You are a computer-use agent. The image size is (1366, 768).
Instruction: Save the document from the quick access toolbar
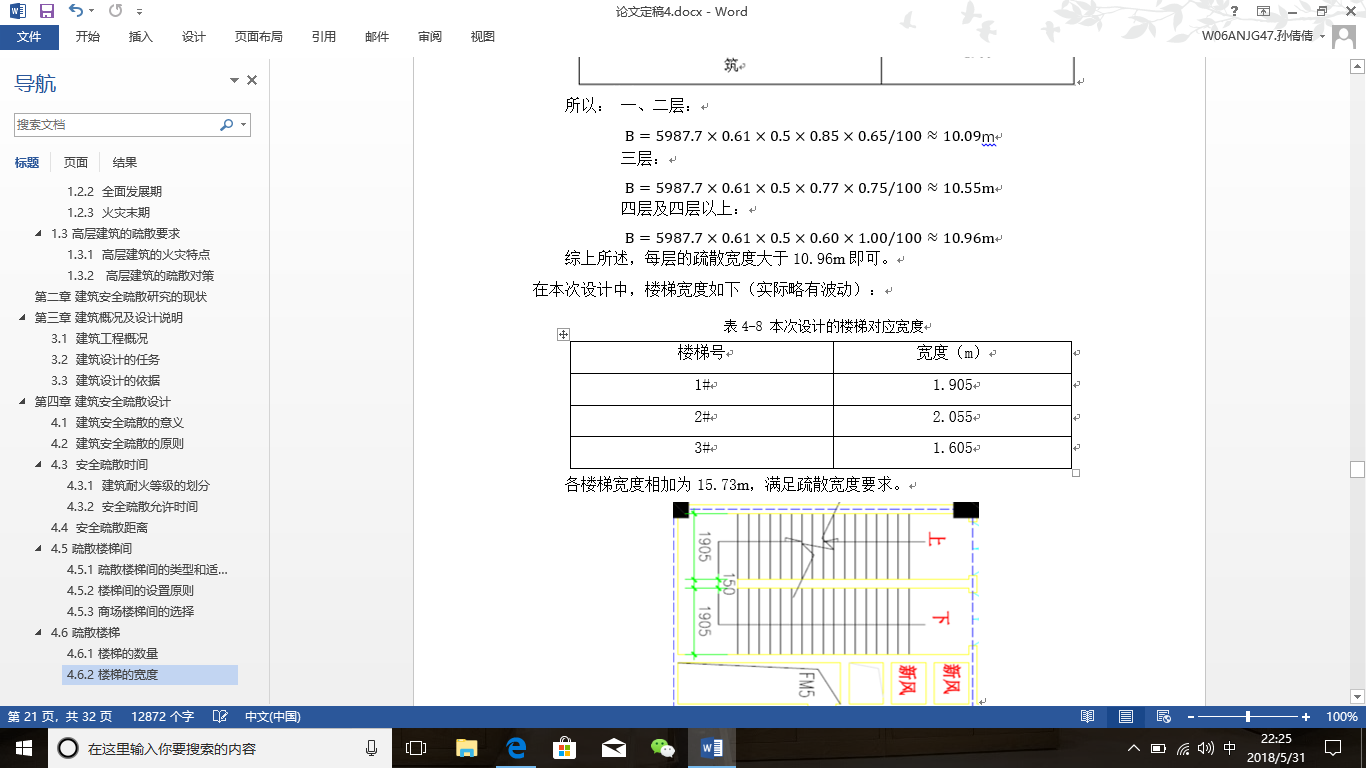[47, 11]
